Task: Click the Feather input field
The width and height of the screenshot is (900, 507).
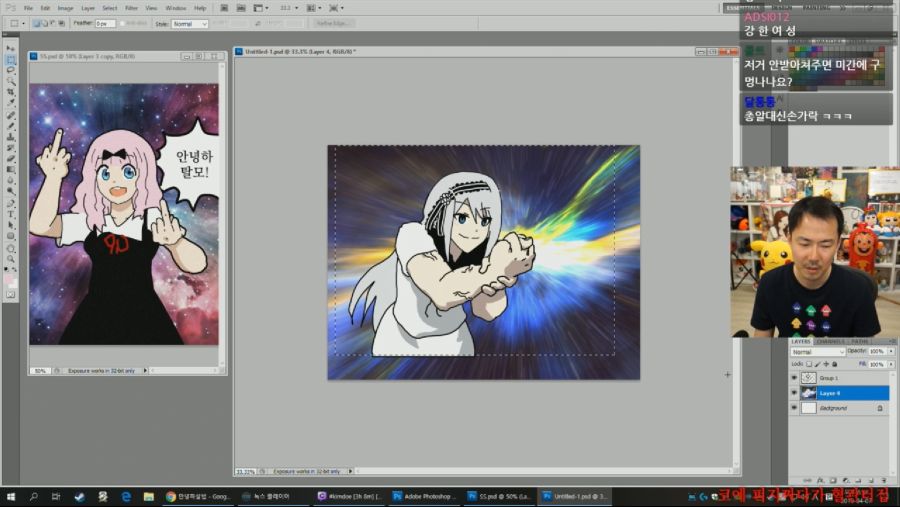Action: (x=104, y=23)
